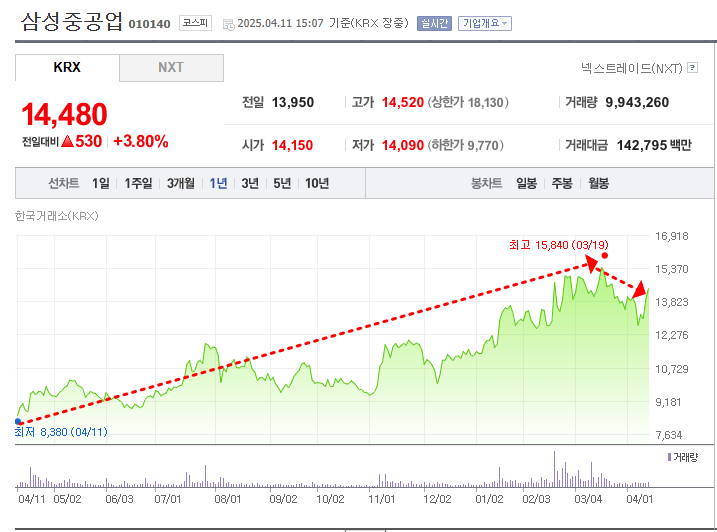The image size is (717, 532).
Task: Click the 상한가 18,130 text
Action: click(x=468, y=102)
